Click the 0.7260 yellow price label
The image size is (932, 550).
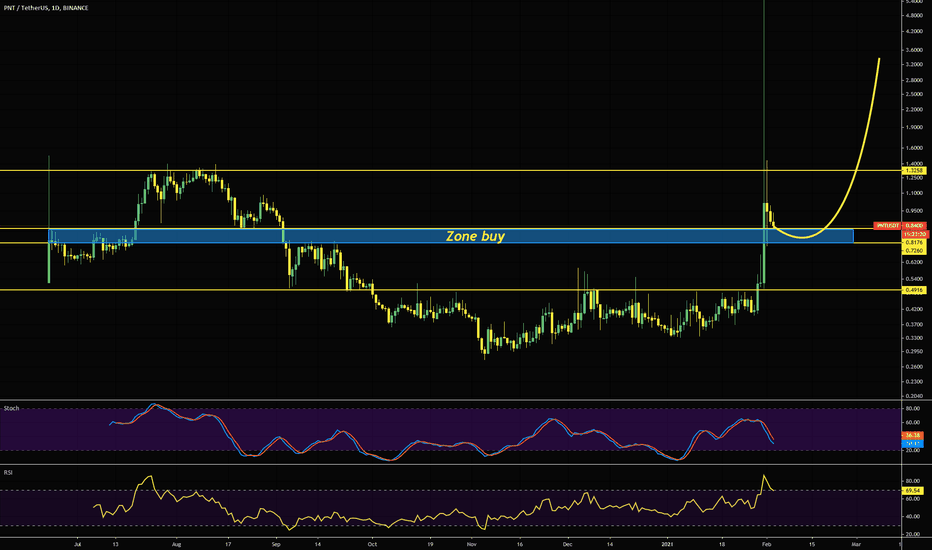[914, 250]
